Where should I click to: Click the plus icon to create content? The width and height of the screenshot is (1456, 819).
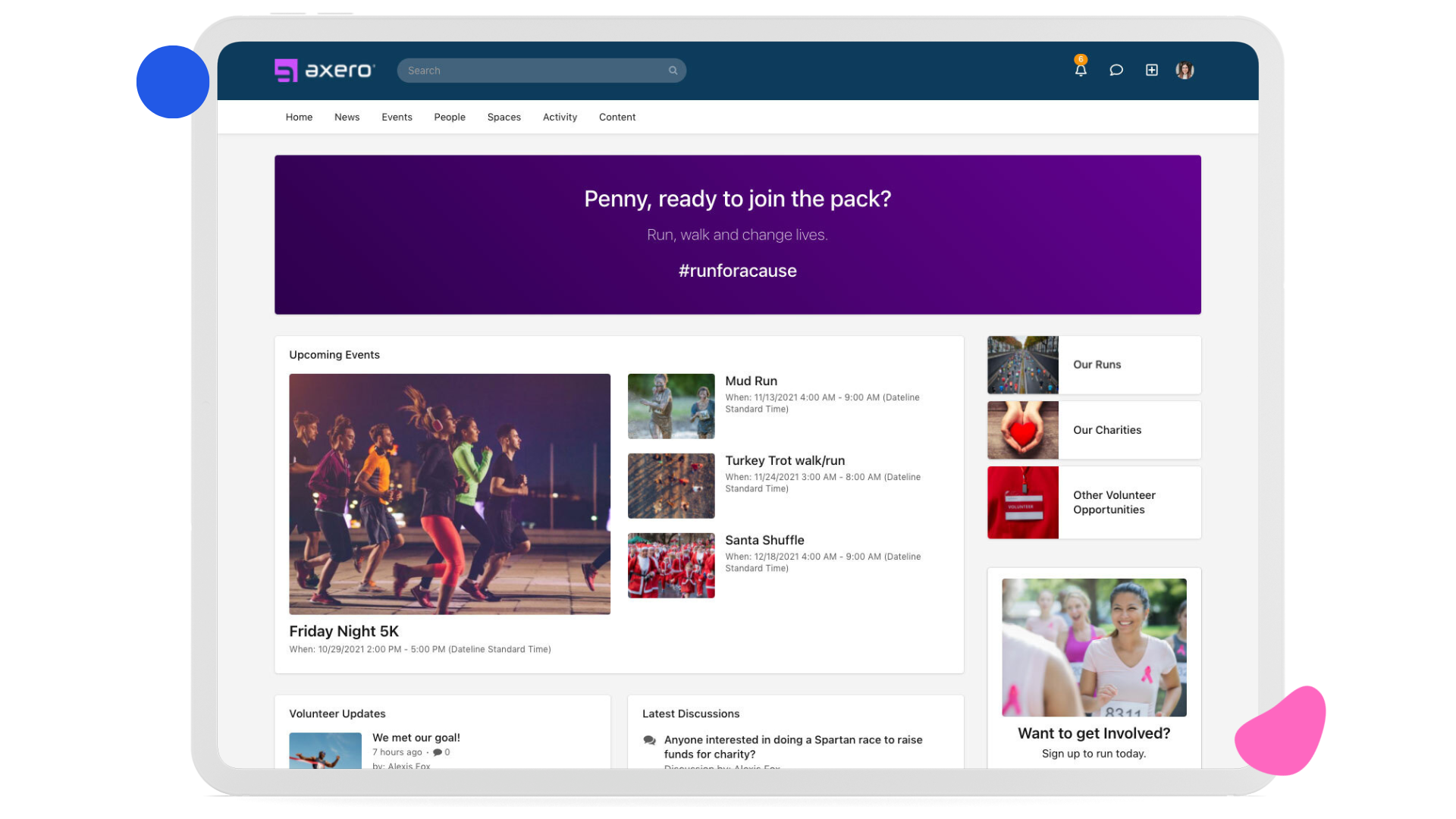(1151, 70)
